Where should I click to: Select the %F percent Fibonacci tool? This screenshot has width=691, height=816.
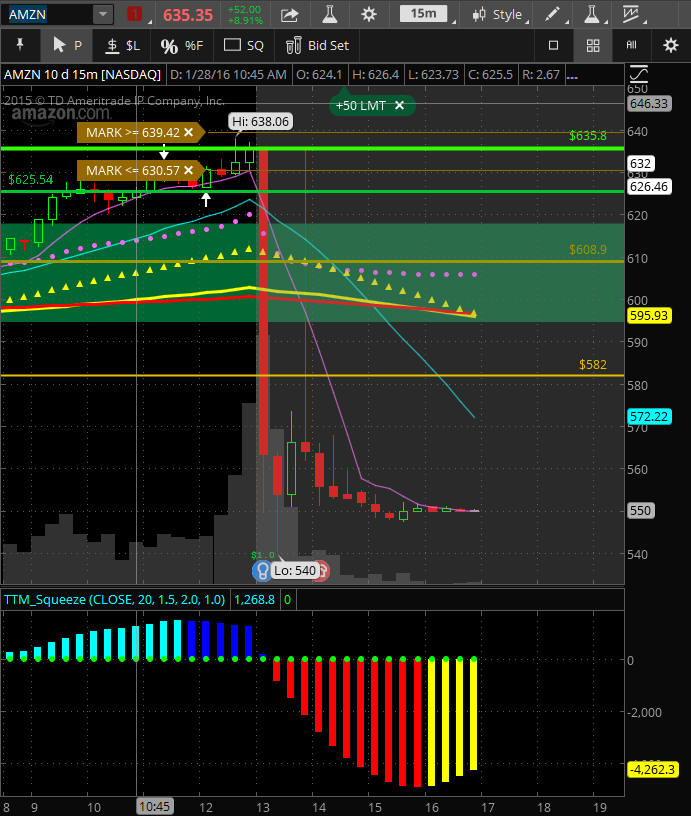click(x=181, y=46)
